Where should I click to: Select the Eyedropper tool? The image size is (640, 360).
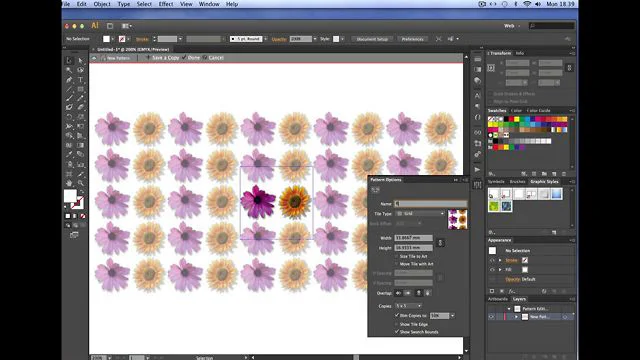69,154
